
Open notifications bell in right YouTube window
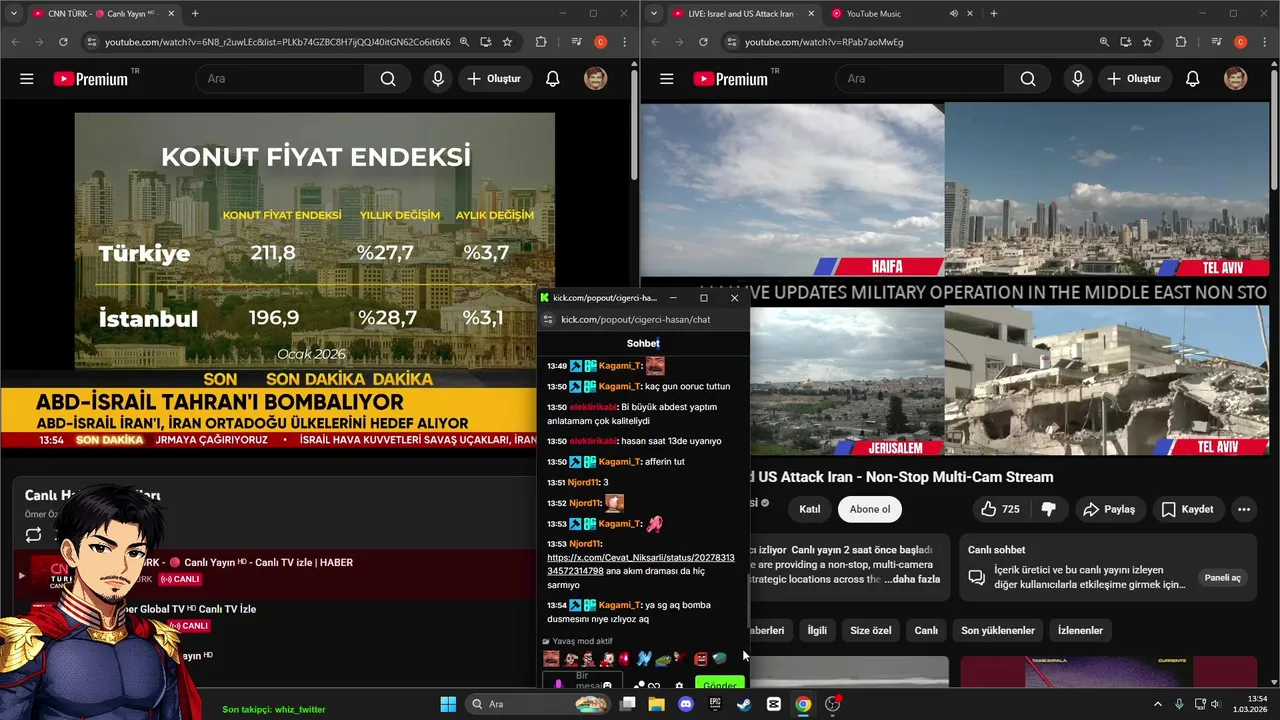tap(1193, 79)
